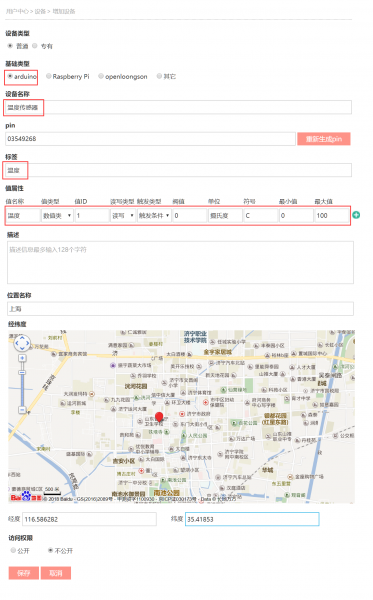Click the 济宁市政府 red POI icon
The image size is (373, 600).
pyautogui.click(x=182, y=414)
